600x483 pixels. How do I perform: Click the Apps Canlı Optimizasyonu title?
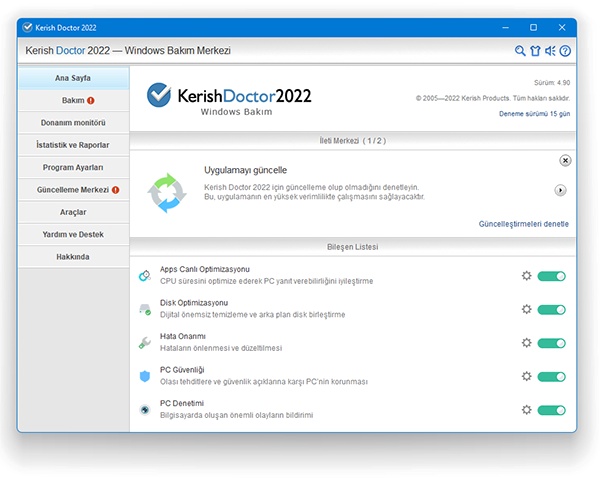[205, 269]
